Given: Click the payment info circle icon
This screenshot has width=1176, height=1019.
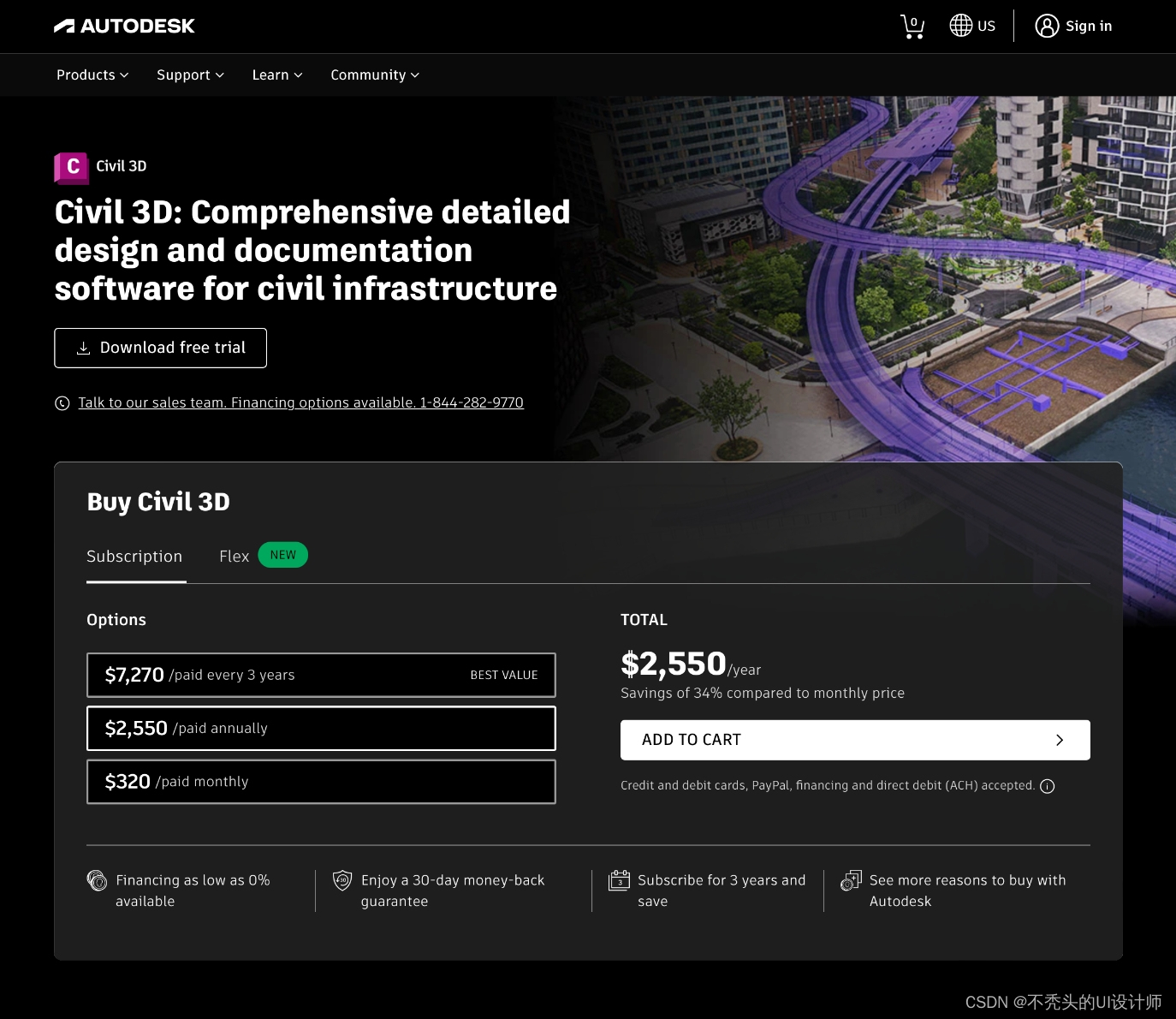Looking at the screenshot, I should (1047, 786).
